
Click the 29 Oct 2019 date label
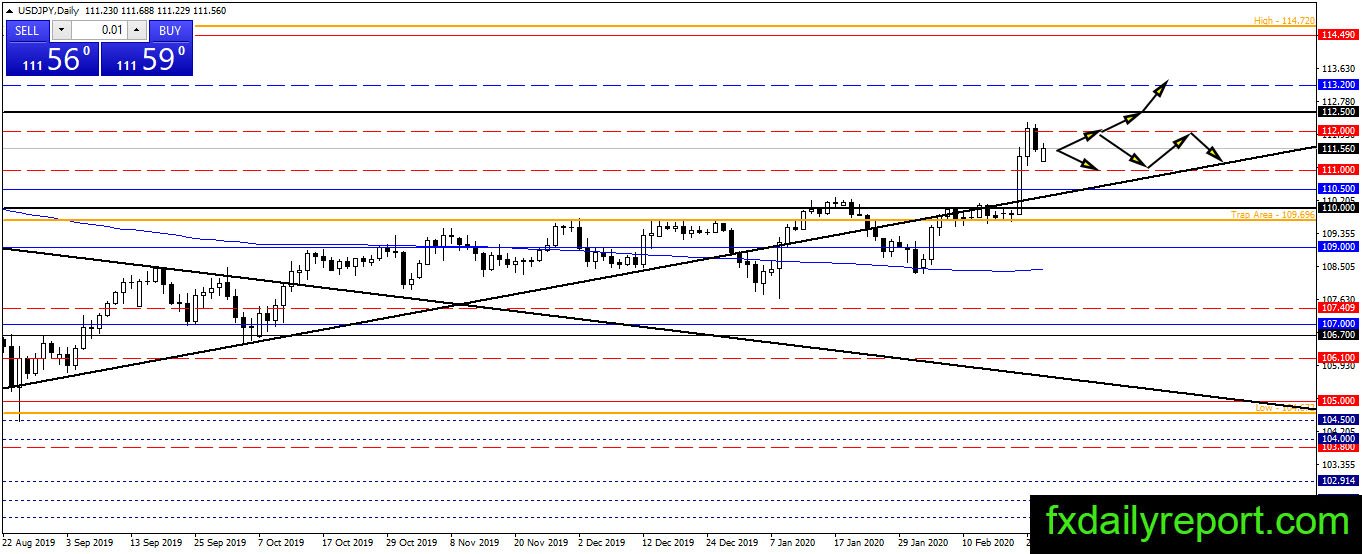click(411, 544)
